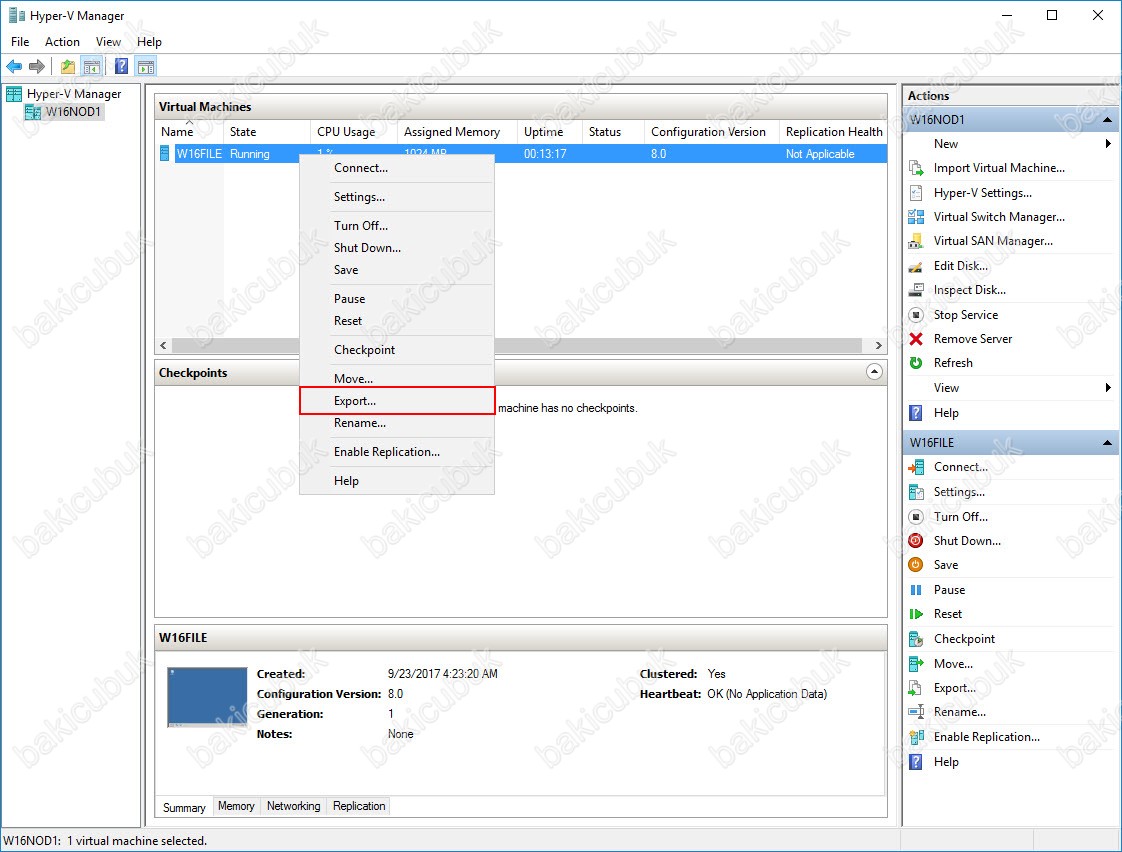Click the Status column header
Viewport: 1122px width, 852px height.
pyautogui.click(x=613, y=132)
